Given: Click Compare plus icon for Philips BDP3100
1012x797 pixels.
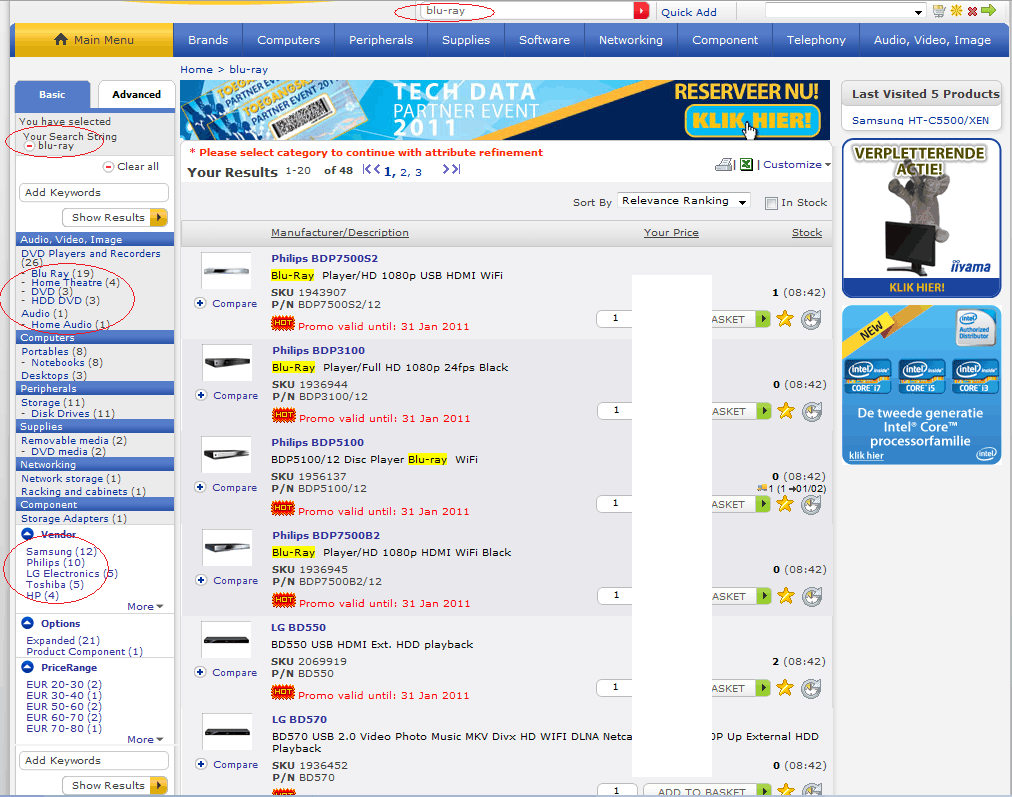Looking at the screenshot, I should 201,395.
